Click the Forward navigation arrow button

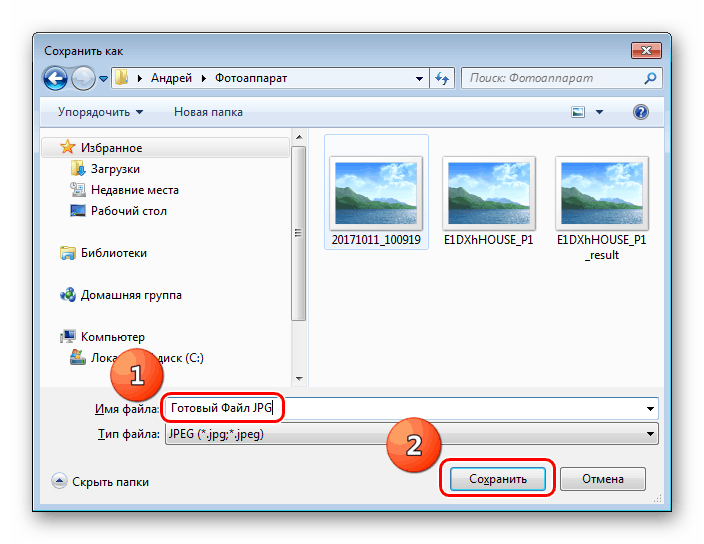(83, 77)
